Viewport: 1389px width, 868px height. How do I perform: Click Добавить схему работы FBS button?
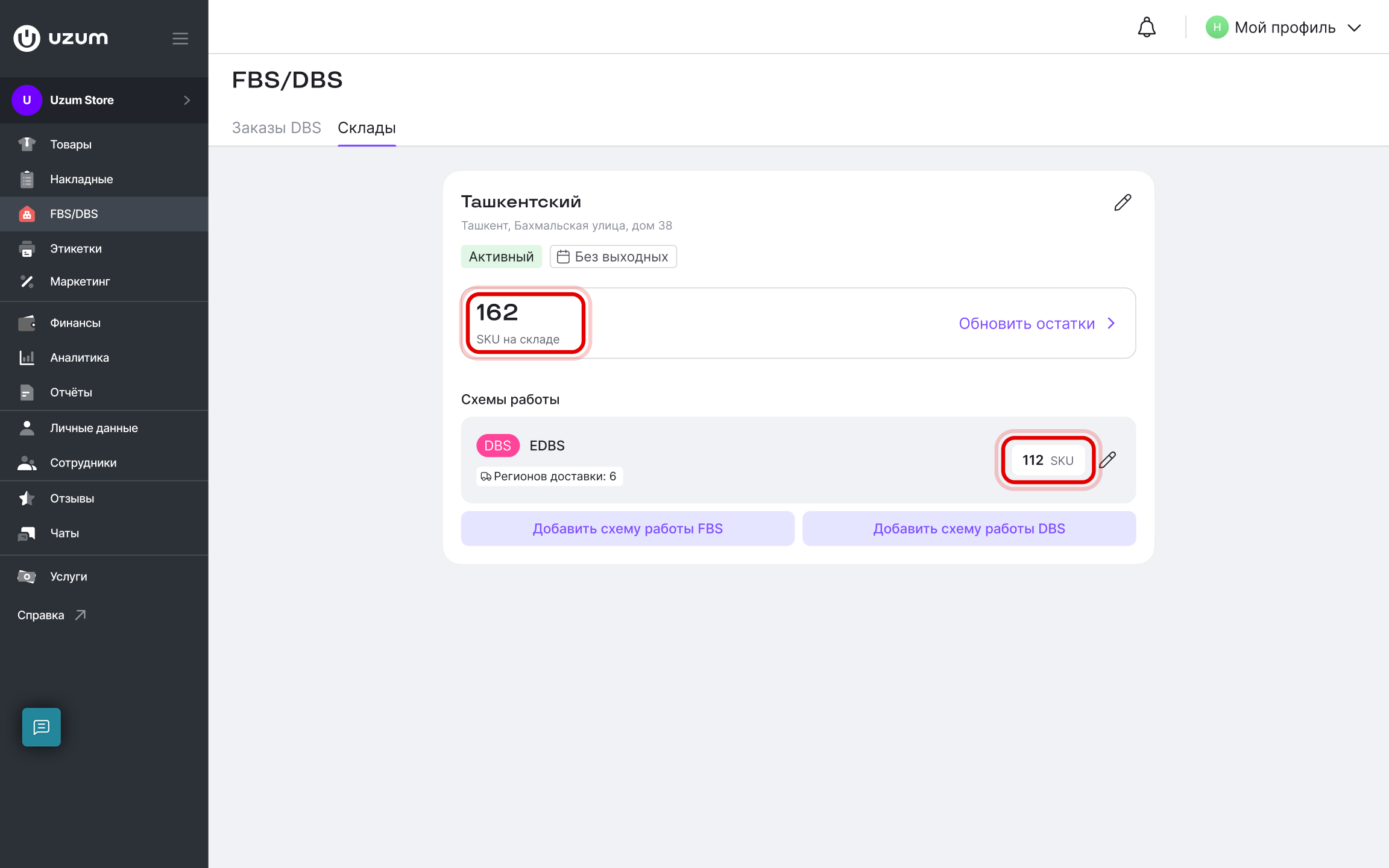(628, 529)
